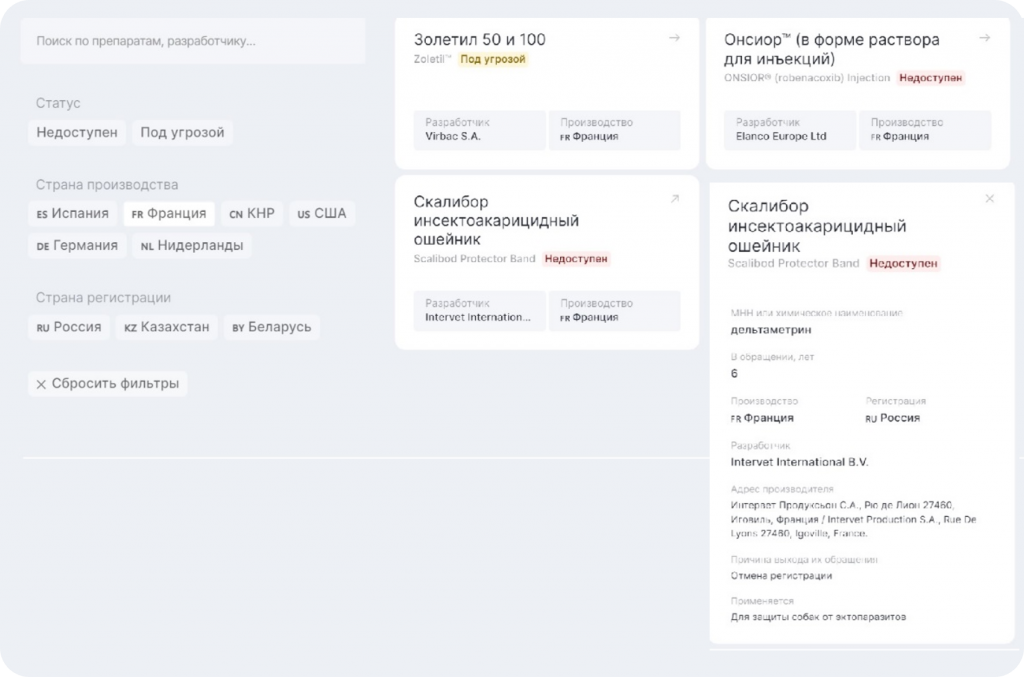Open the Онсиор card arrow icon

[x=985, y=39]
